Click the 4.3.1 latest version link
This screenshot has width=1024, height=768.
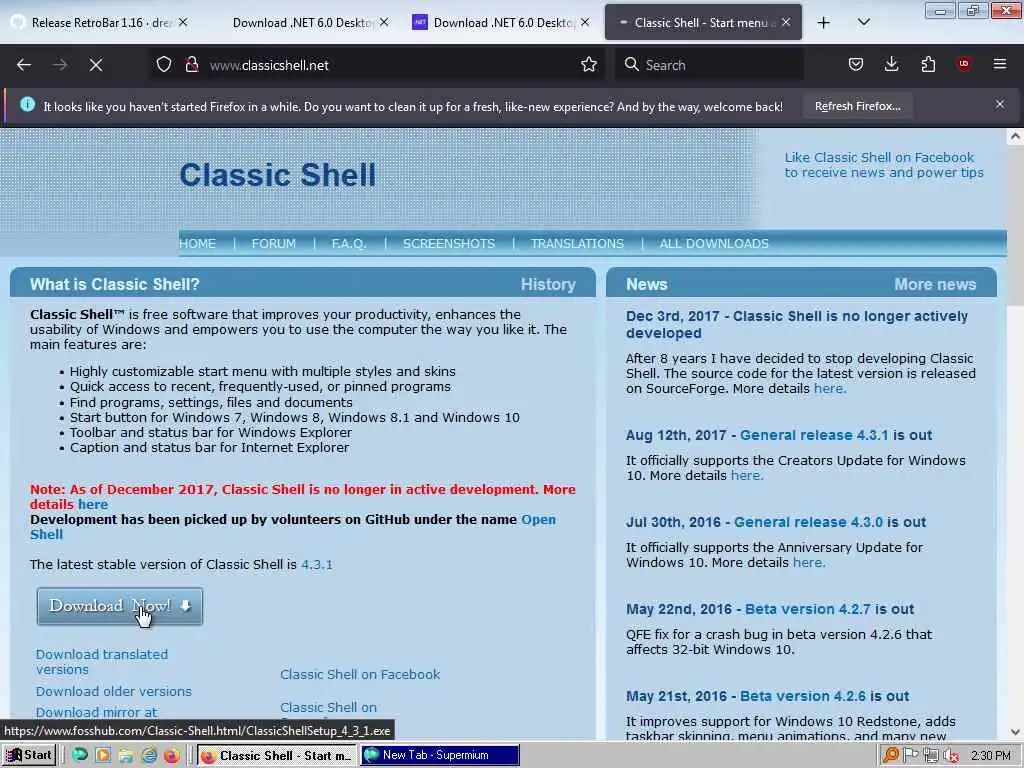click(317, 565)
